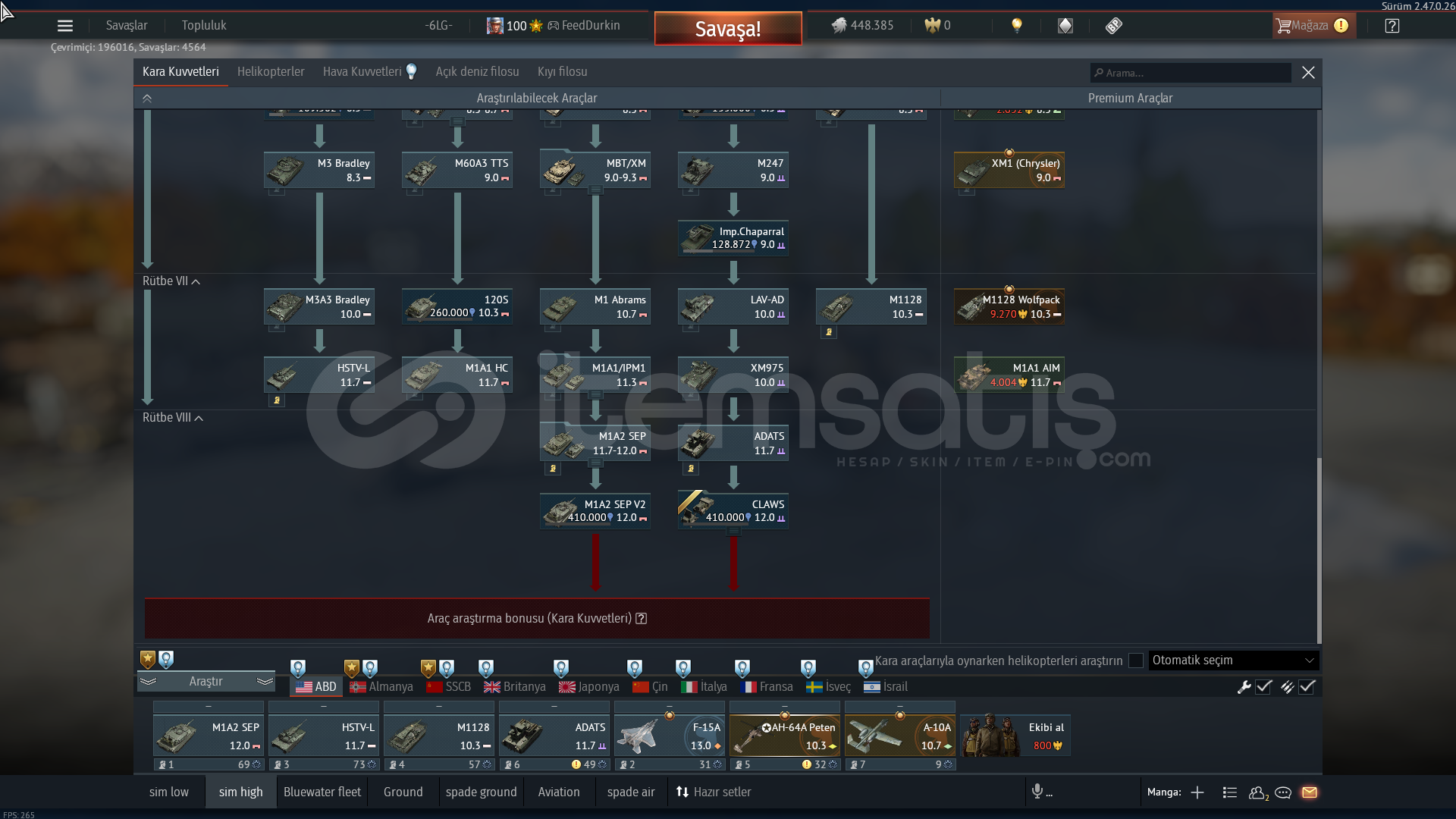Click the Arama search field
This screenshot has width=1456, height=819.
tap(1191, 73)
